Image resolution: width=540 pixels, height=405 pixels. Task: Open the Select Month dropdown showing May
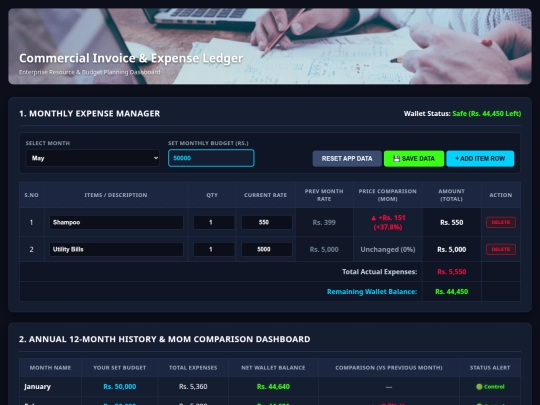tap(92, 158)
